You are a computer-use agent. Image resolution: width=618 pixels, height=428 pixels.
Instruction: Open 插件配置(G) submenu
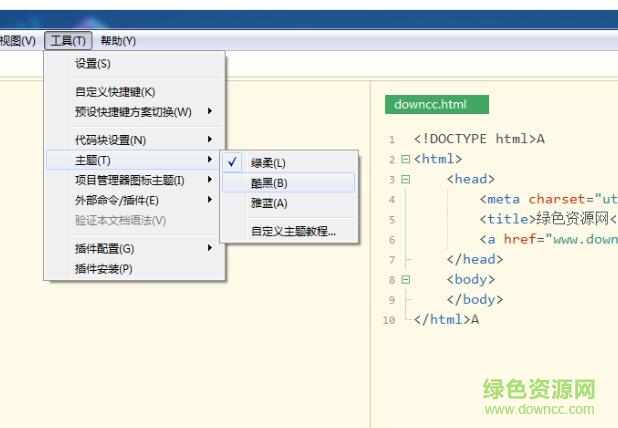pyautogui.click(x=104, y=248)
